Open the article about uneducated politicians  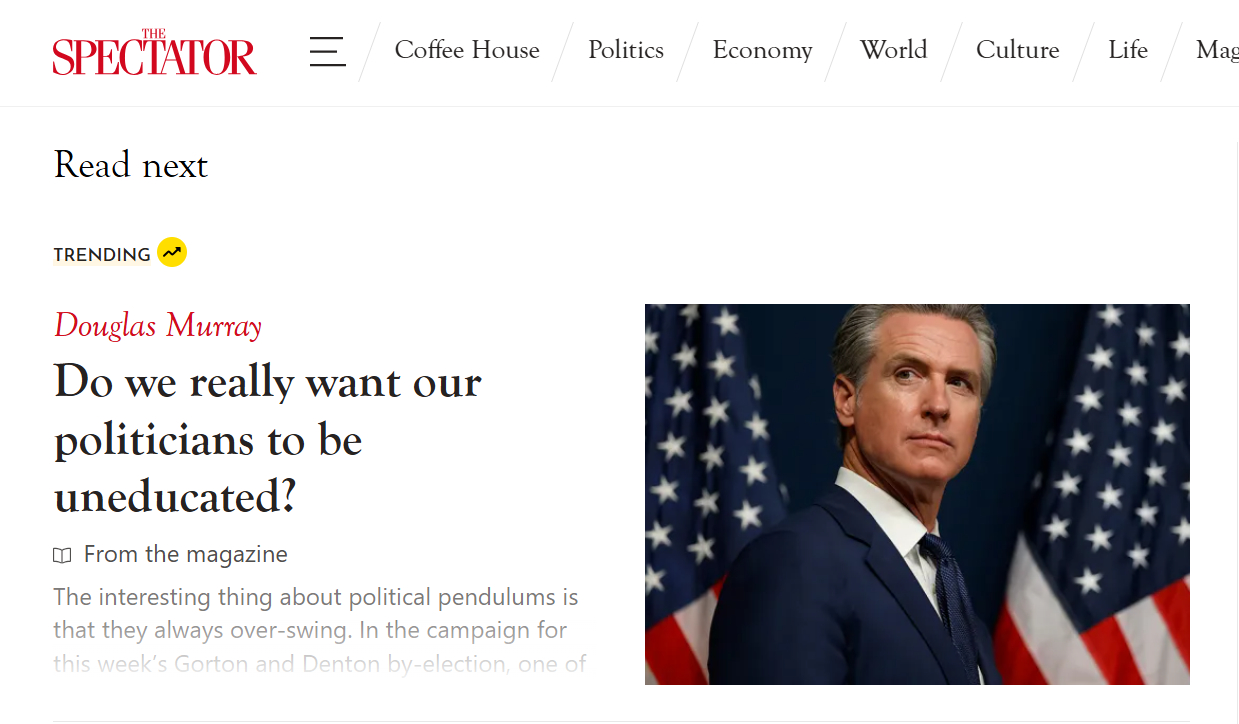(x=268, y=438)
